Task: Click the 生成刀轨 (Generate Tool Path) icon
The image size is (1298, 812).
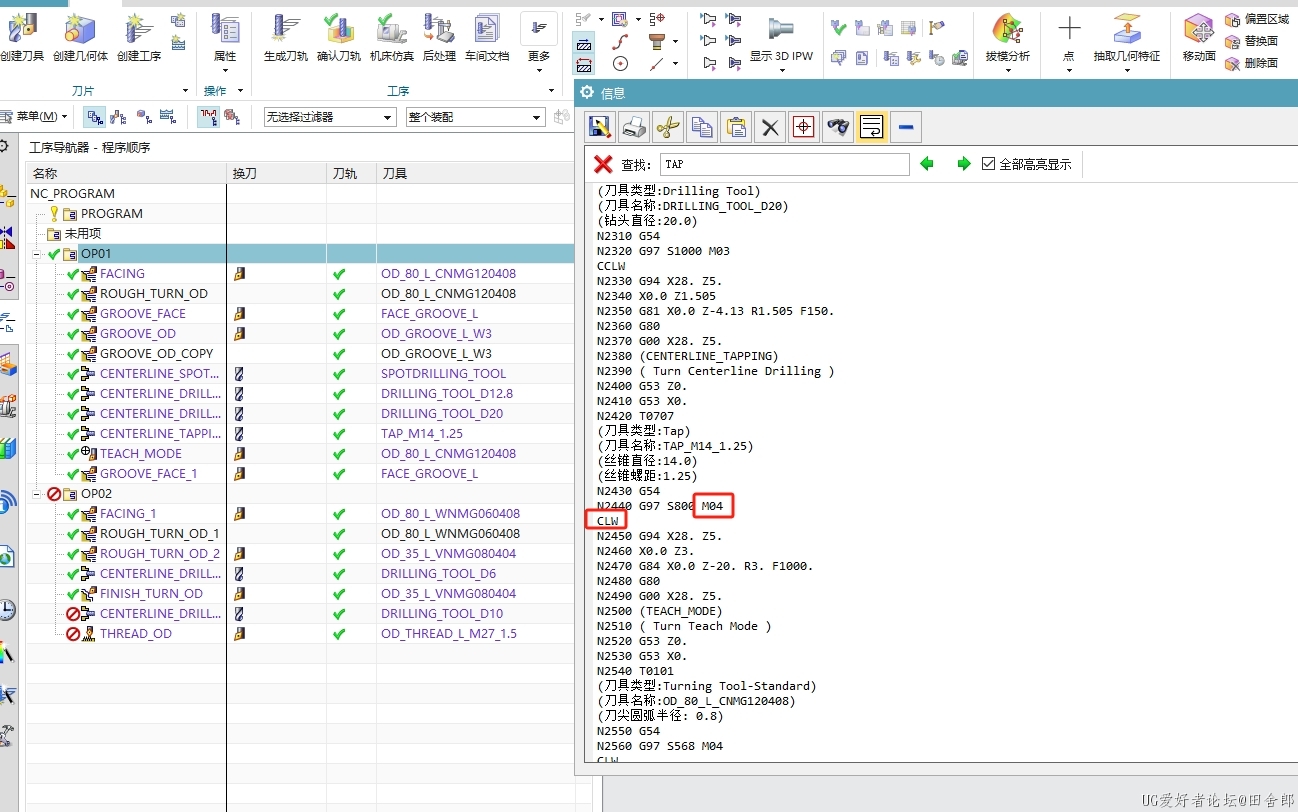Action: [286, 28]
